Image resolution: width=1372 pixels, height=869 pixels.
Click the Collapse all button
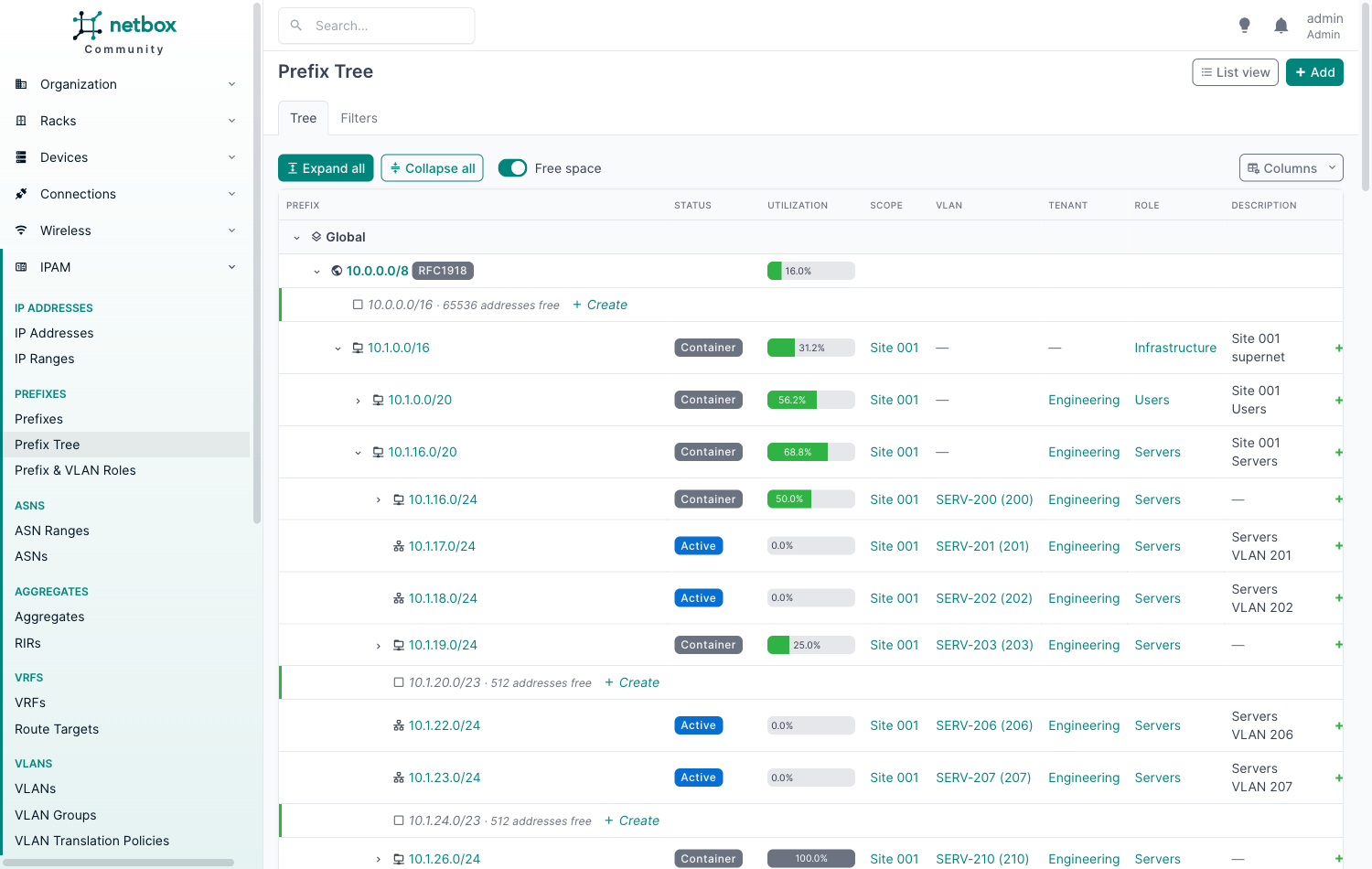point(432,168)
